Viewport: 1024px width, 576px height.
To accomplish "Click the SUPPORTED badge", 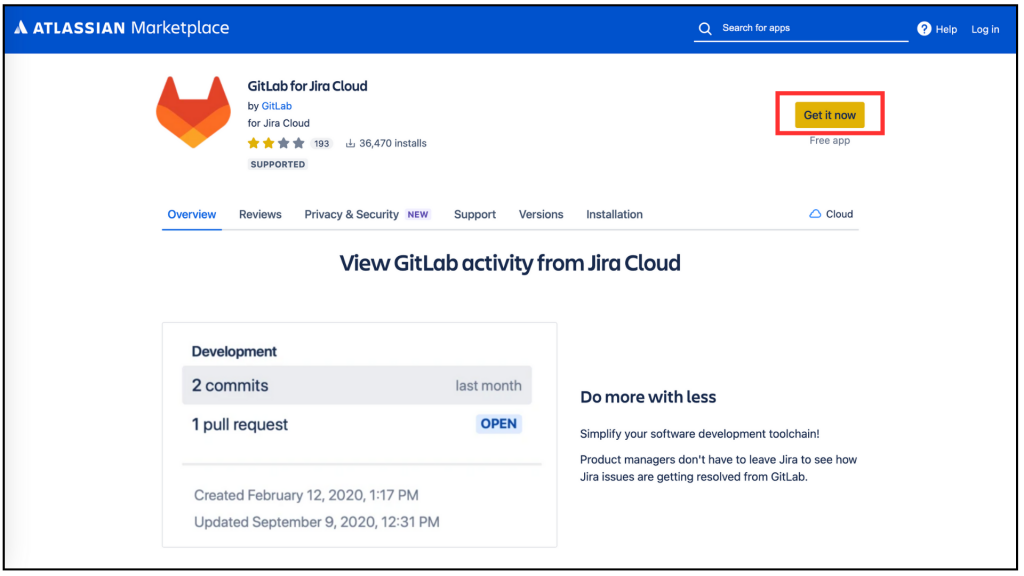I will click(278, 165).
